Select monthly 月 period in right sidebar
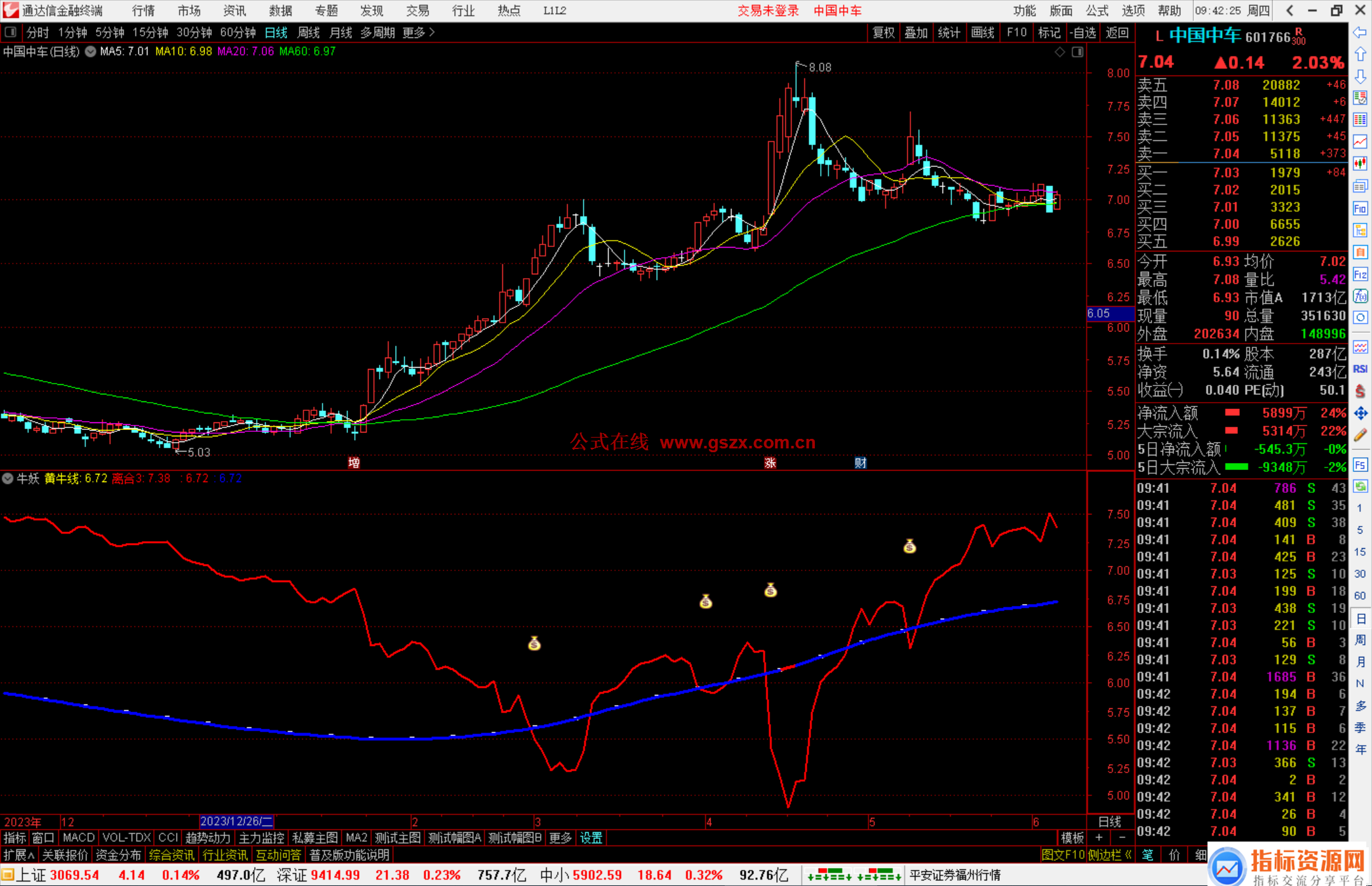The image size is (1372, 886). coord(1360,662)
